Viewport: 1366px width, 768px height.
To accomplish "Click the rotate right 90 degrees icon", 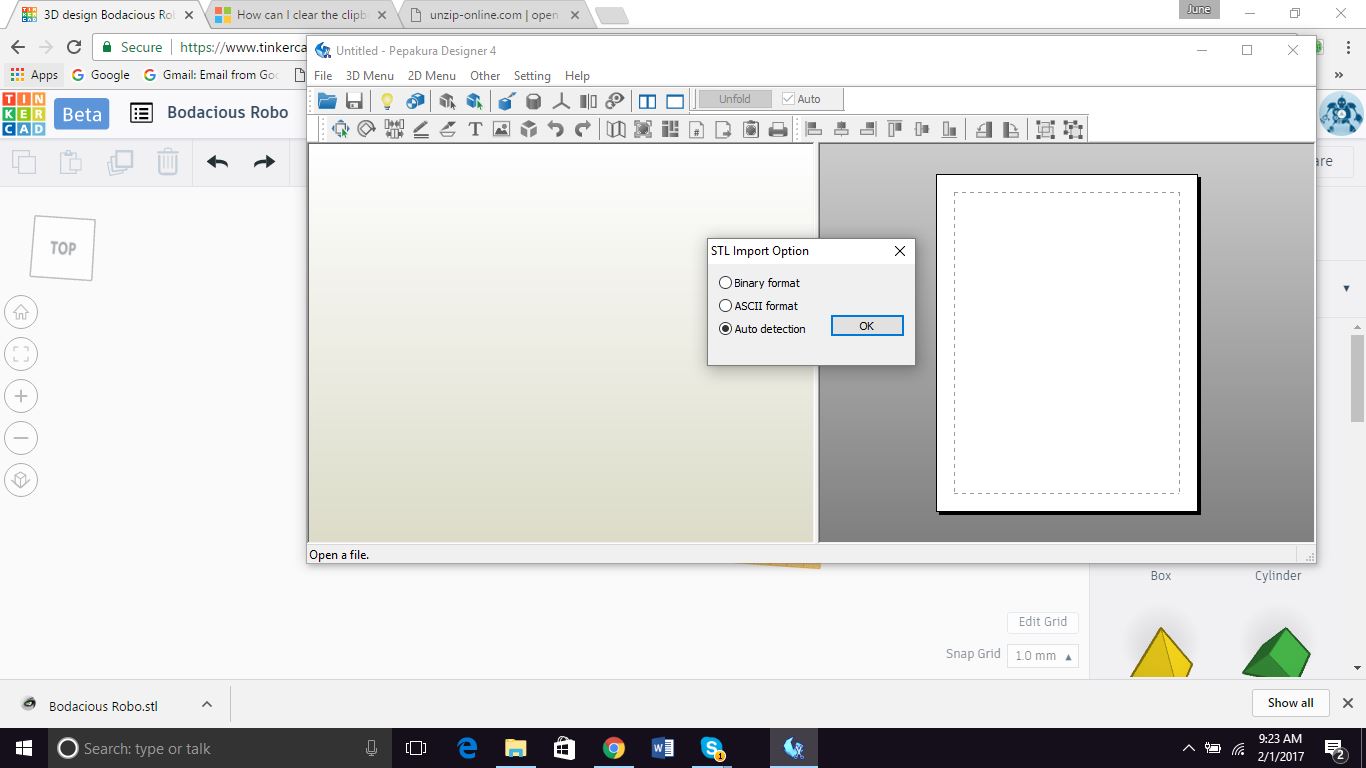I will click(1011, 128).
